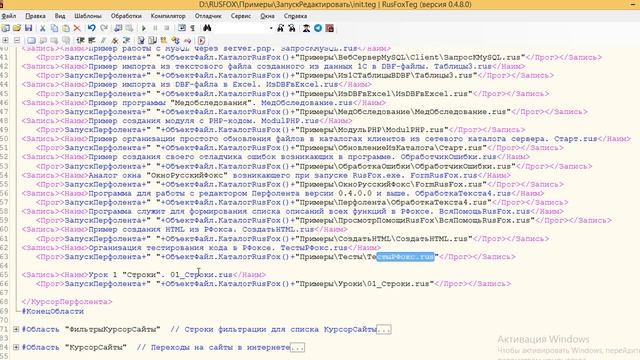Viewport: 640px width, 360px height.
Task: Click the "</КурсорПерфолента>" closing tag
Action: [67, 302]
